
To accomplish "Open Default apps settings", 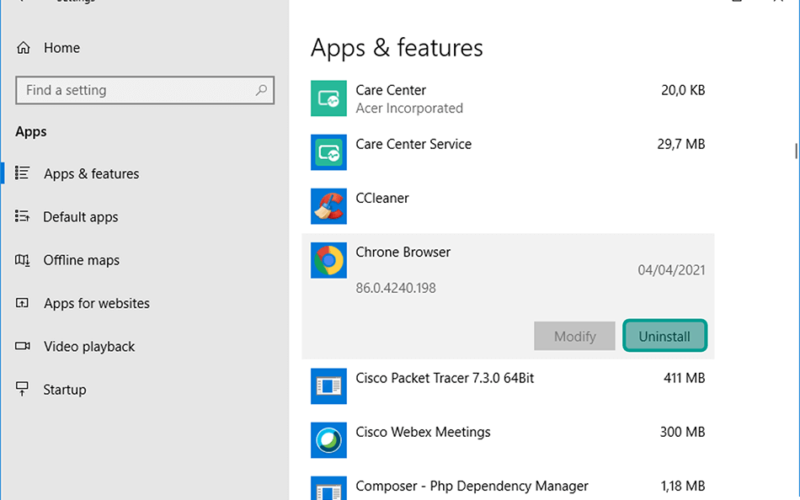I will 81,217.
